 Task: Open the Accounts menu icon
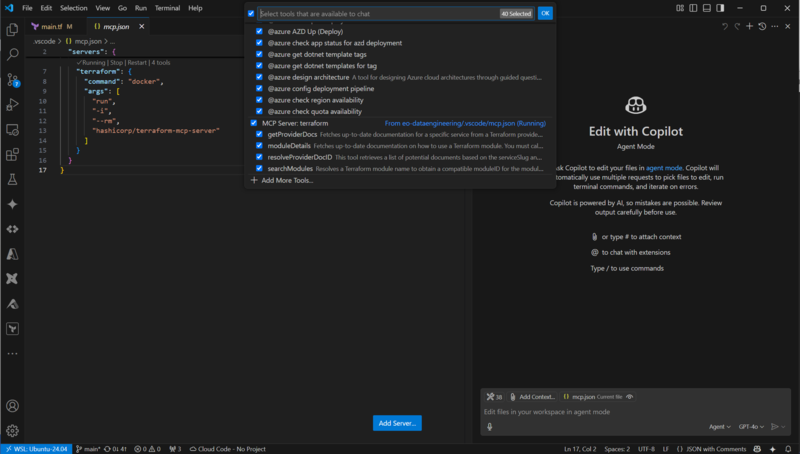[12, 406]
